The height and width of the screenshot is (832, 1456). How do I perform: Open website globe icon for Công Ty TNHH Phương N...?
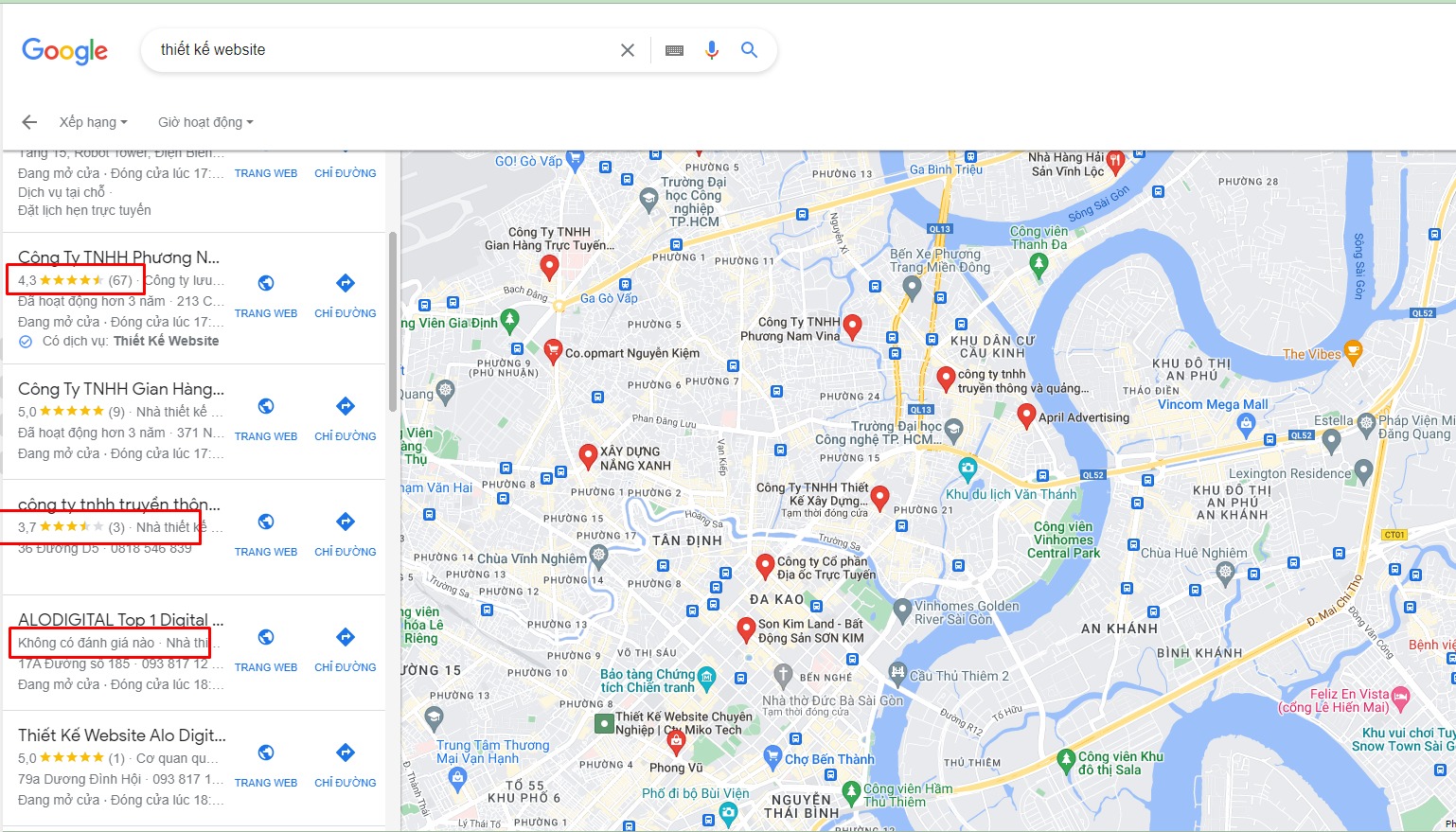coord(266,283)
